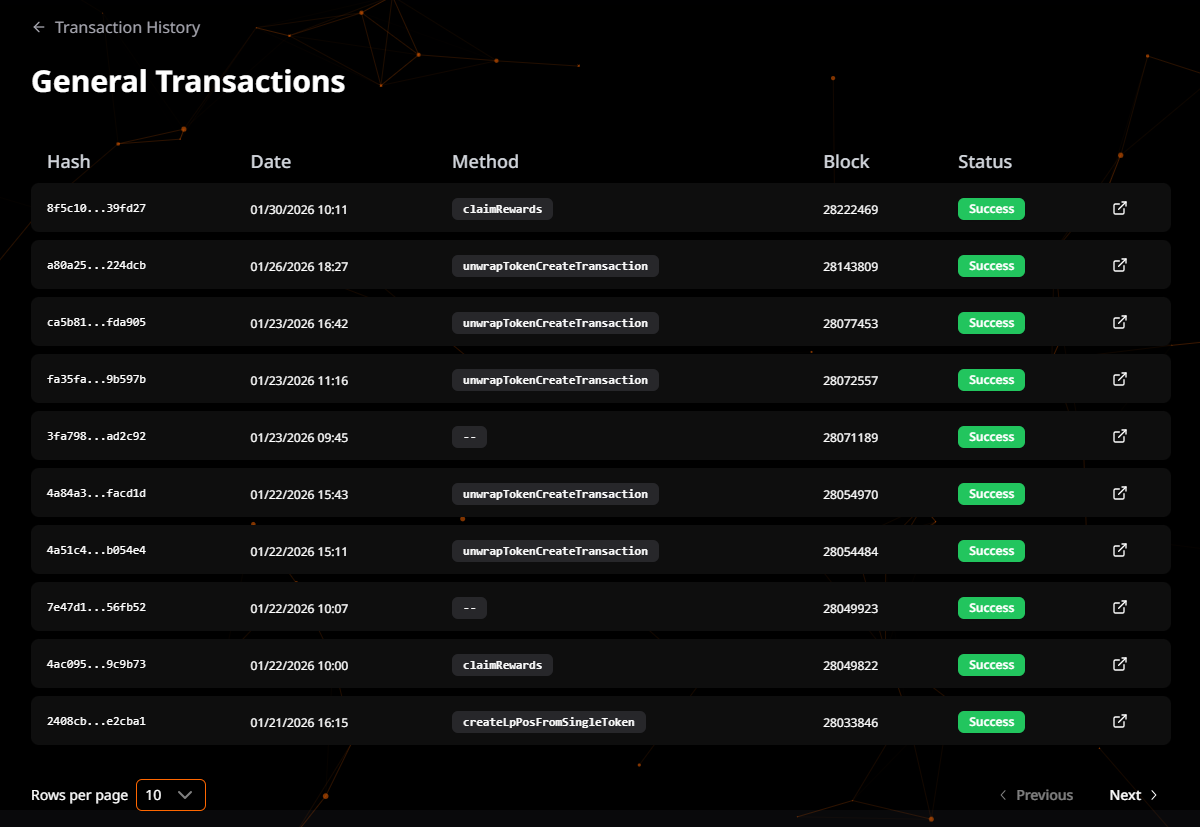Click the Date column header
Viewport: 1200px width, 827px height.
tap(270, 162)
